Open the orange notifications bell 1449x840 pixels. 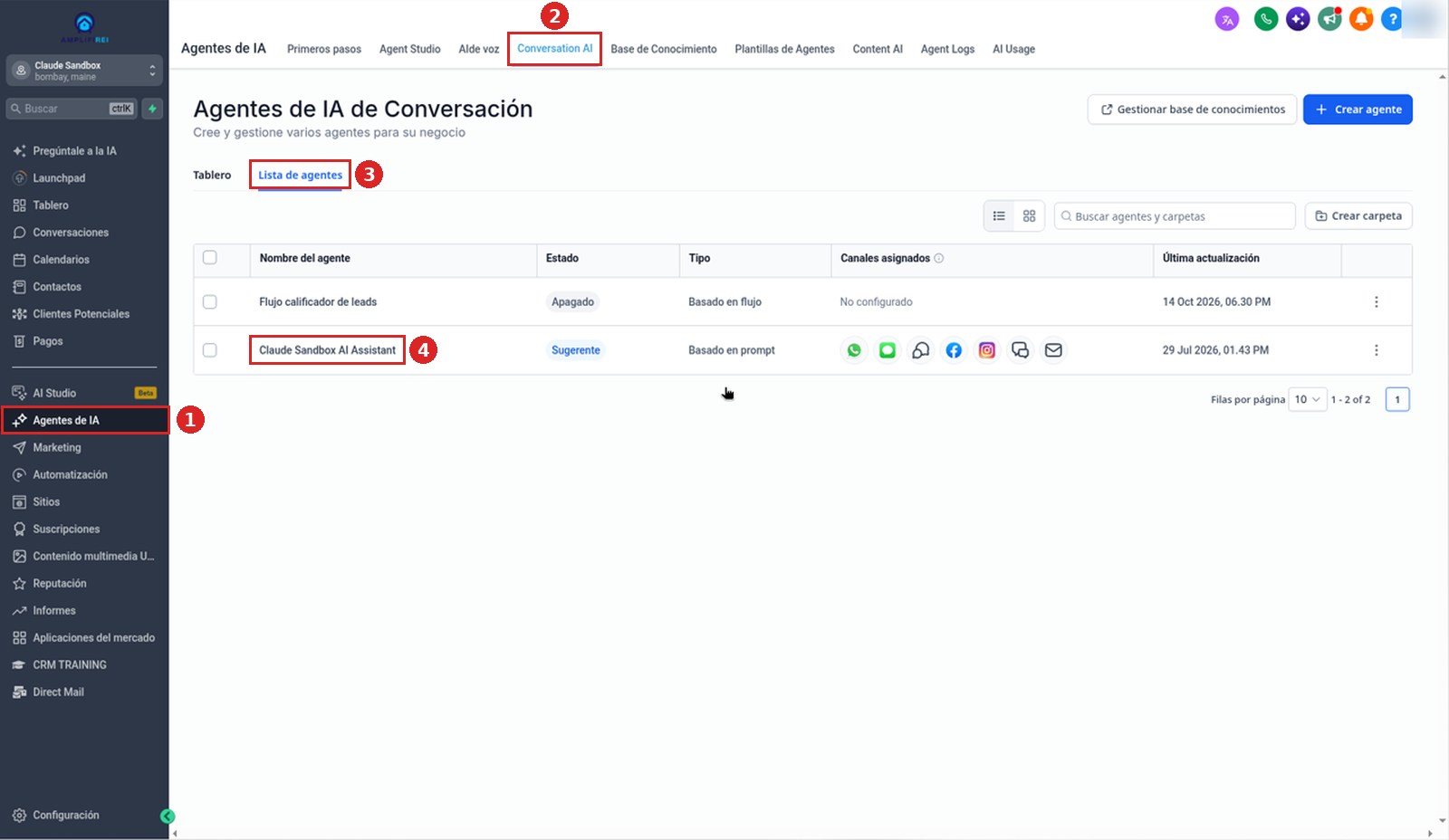tap(1361, 19)
